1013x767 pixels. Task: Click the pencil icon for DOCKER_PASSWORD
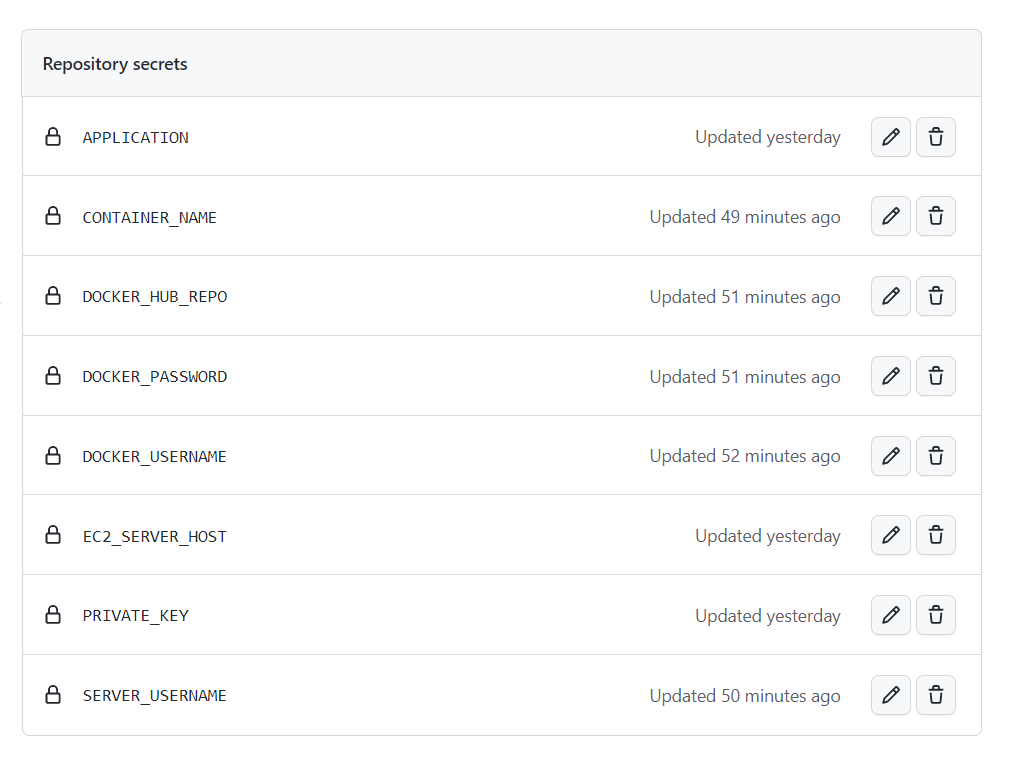[890, 376]
